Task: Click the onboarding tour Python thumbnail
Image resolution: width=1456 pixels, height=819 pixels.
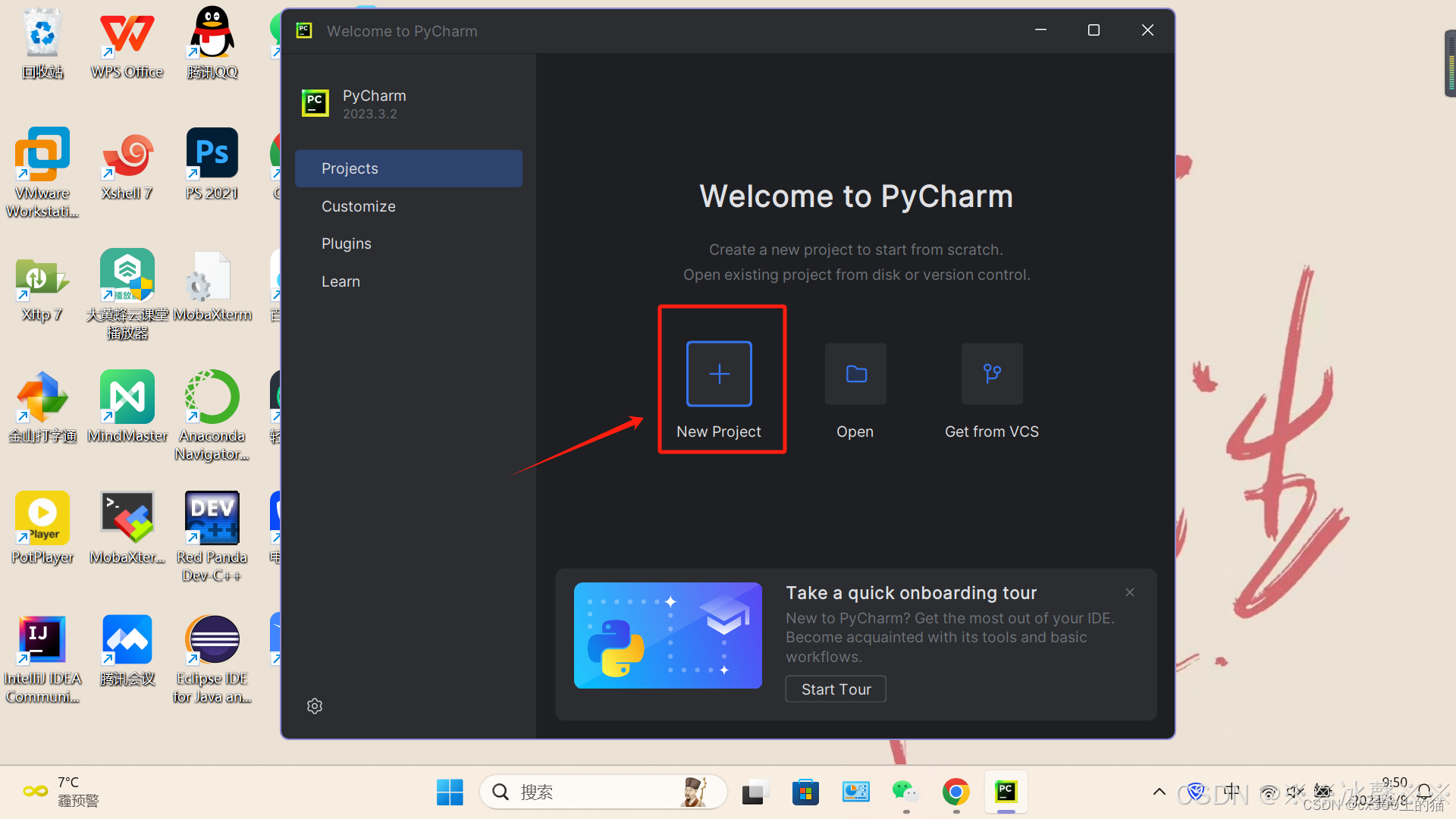Action: (668, 635)
